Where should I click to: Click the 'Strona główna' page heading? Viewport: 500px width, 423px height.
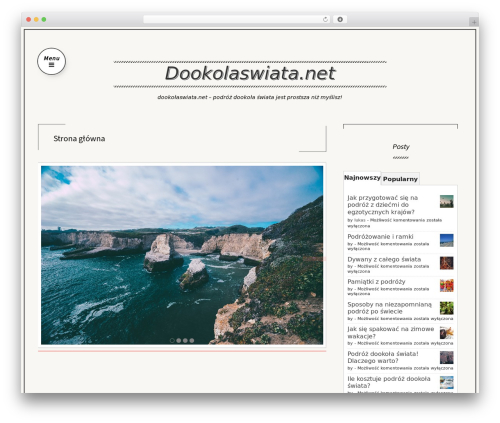(x=79, y=139)
